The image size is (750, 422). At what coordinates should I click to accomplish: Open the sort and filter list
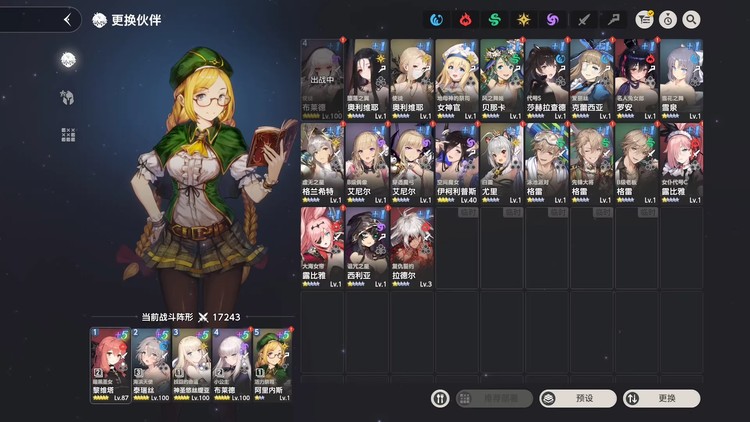click(x=645, y=20)
